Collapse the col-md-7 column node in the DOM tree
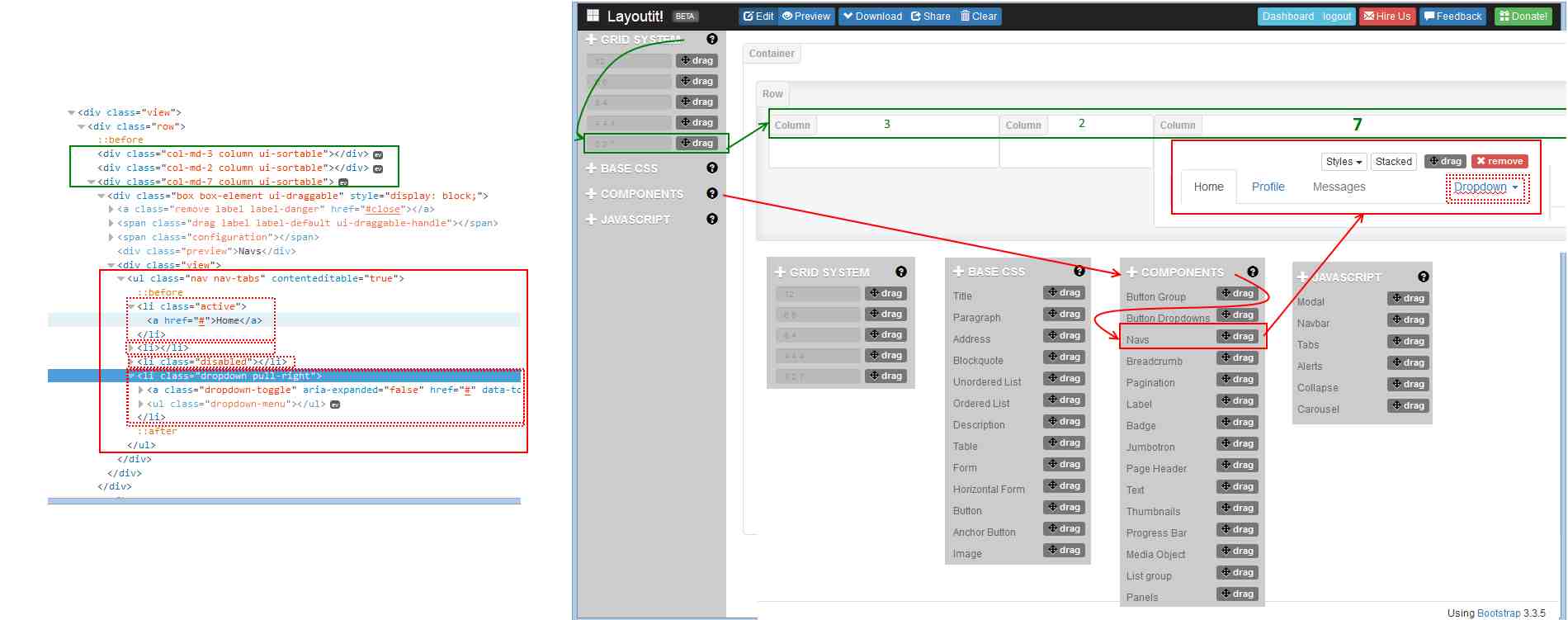1568x620 pixels. click(91, 182)
